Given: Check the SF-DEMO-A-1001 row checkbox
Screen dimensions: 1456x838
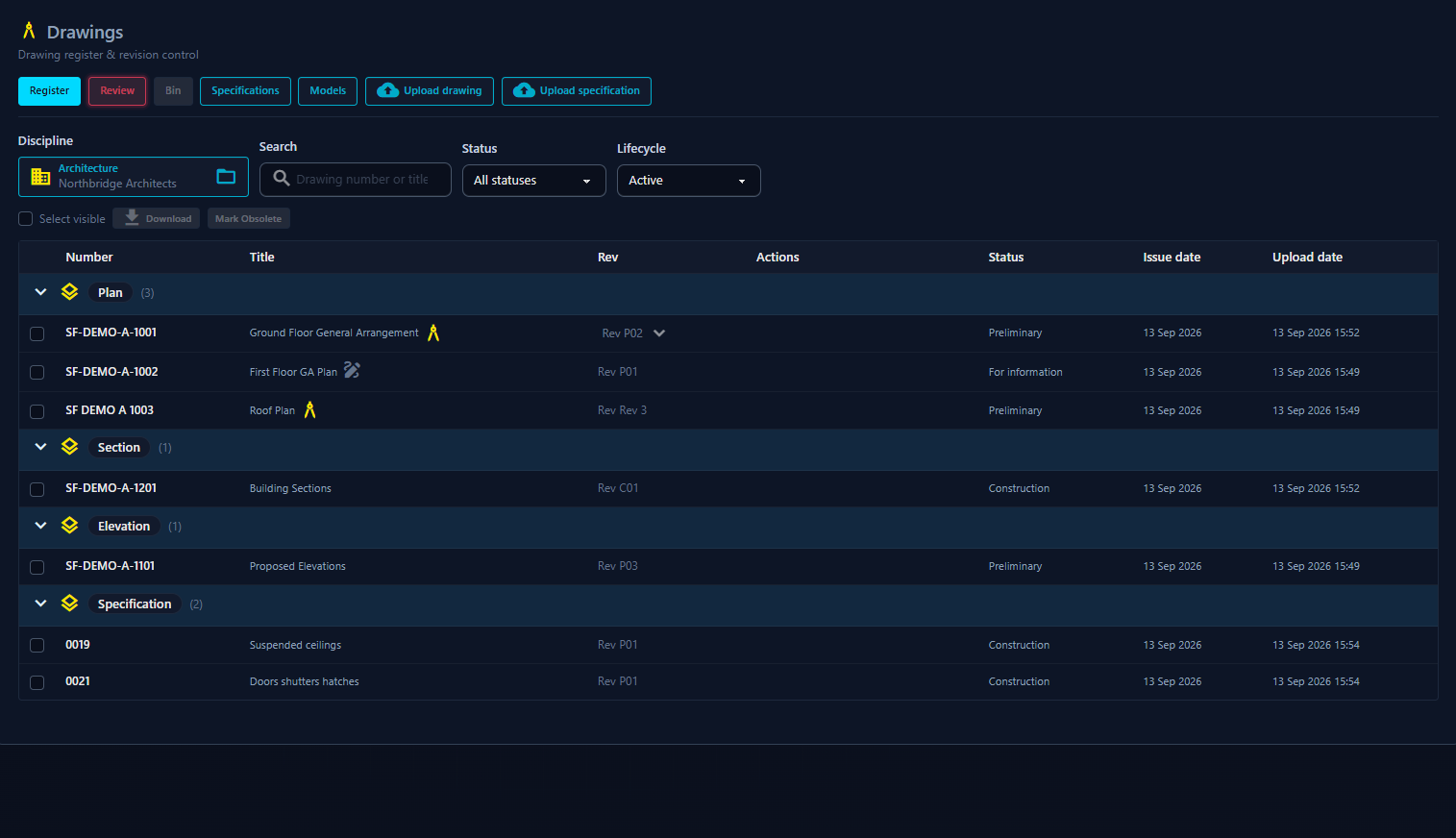Looking at the screenshot, I should click(37, 333).
